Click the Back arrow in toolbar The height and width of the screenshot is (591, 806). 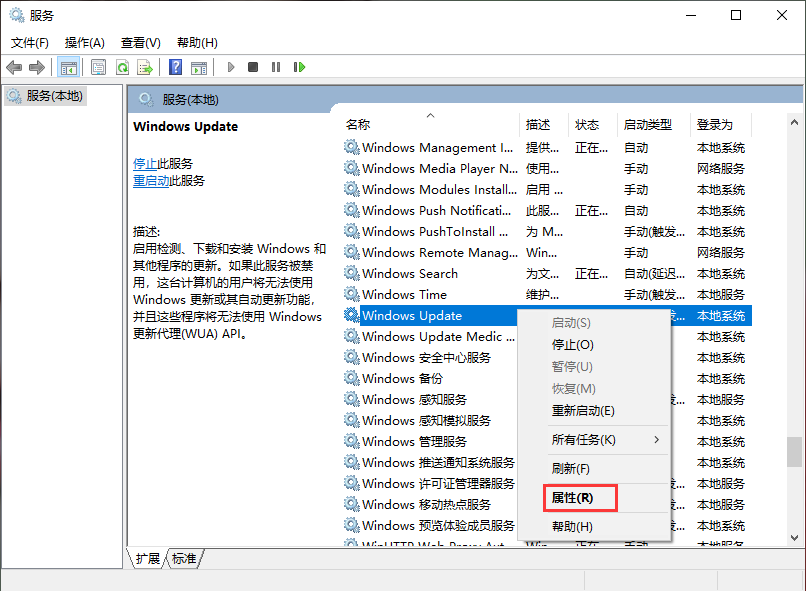click(x=14, y=67)
